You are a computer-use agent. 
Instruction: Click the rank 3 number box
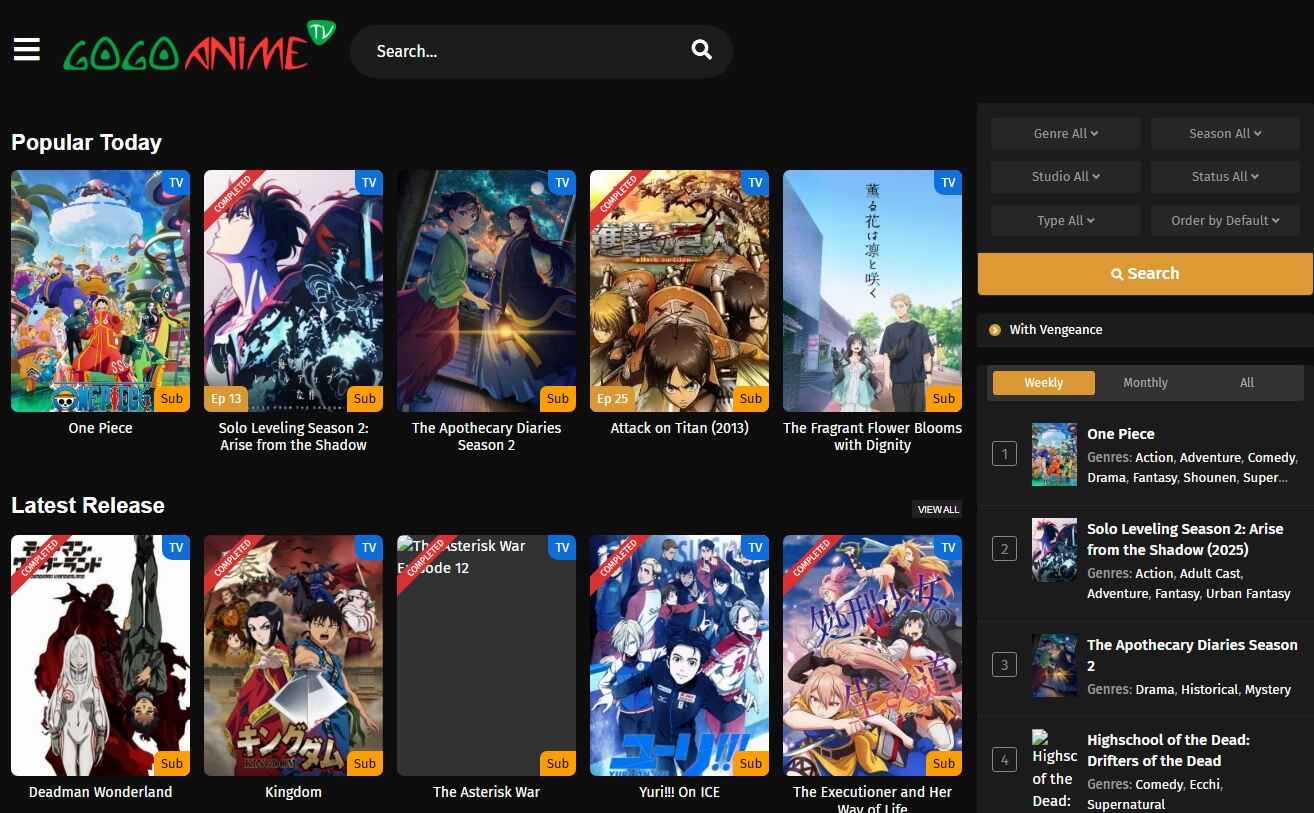1004,664
